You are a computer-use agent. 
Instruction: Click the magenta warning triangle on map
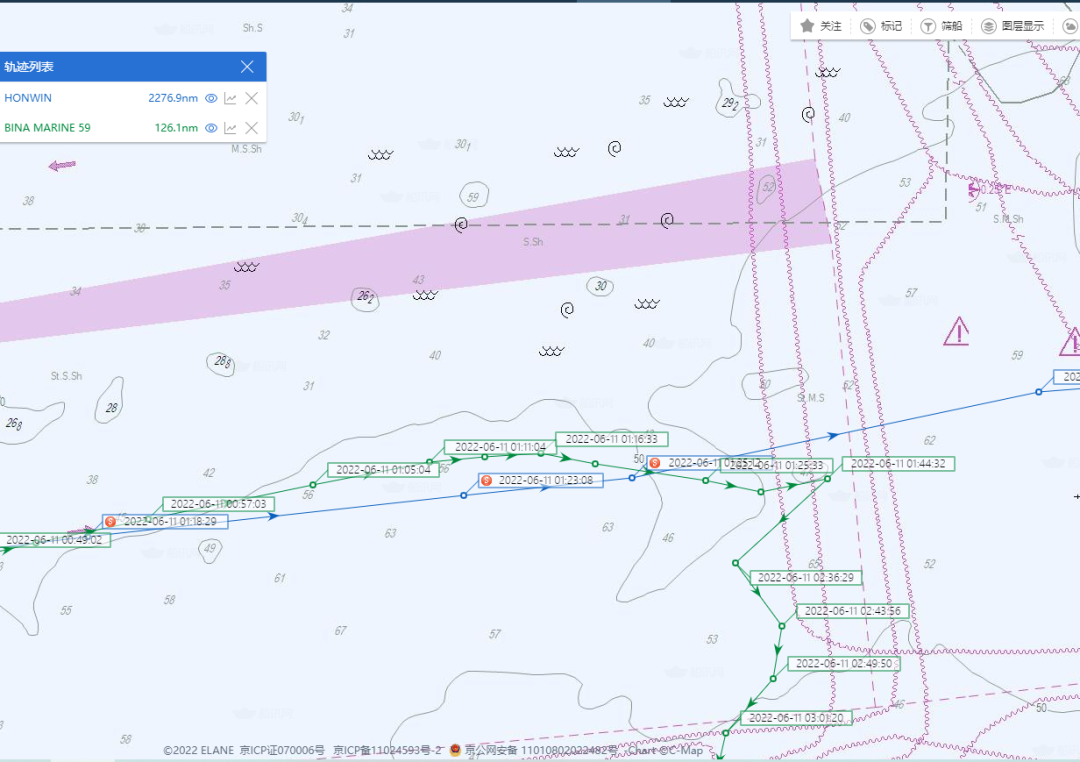956,331
